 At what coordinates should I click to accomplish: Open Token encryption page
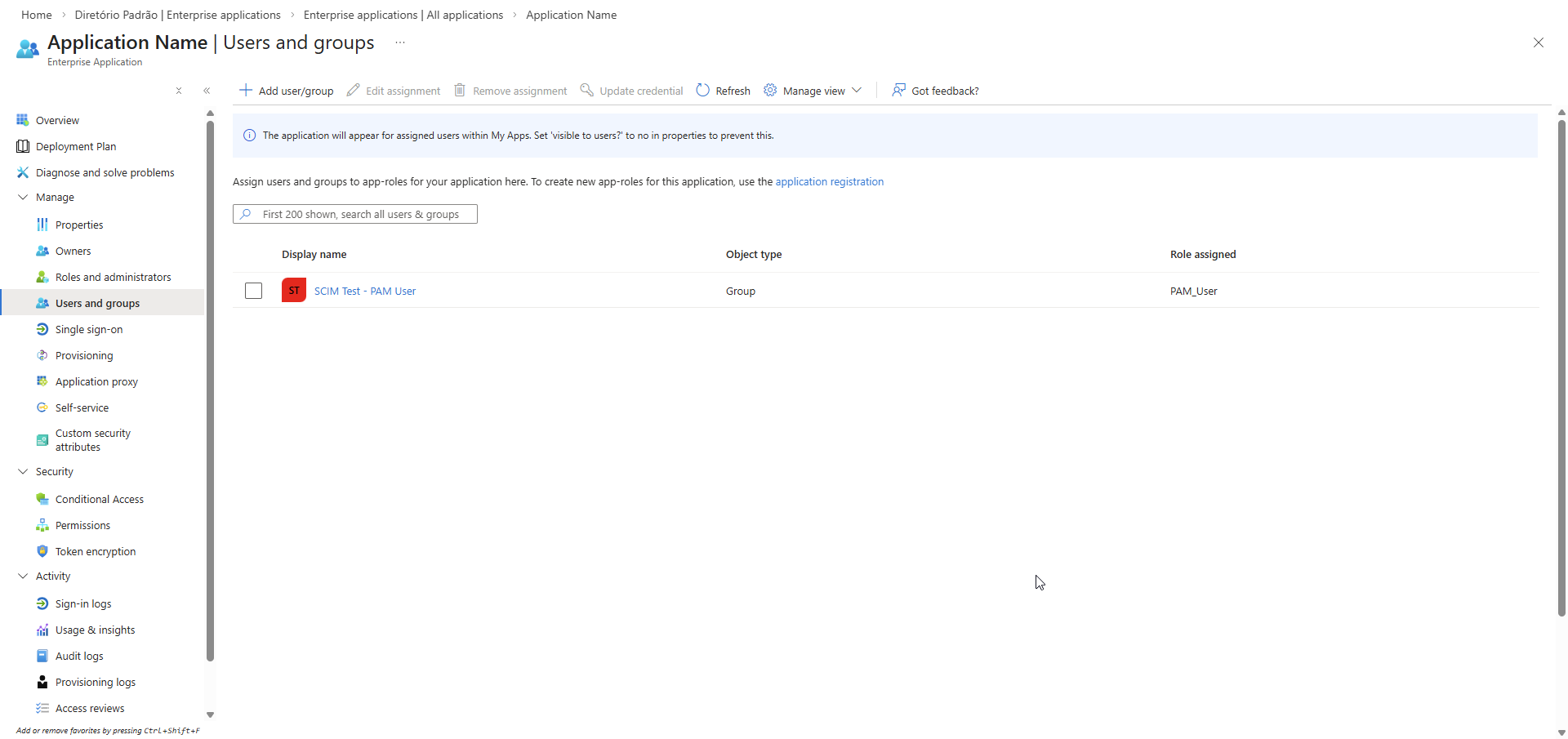point(96,551)
